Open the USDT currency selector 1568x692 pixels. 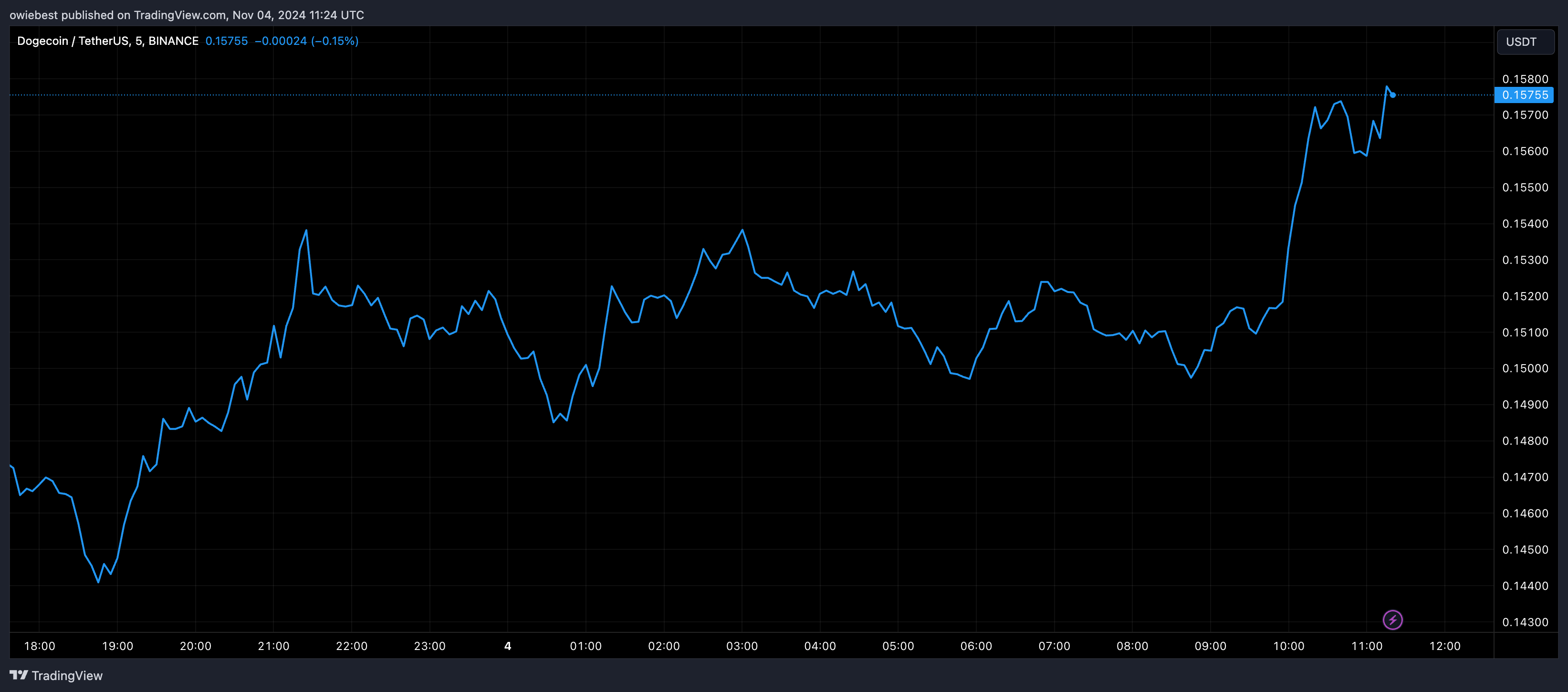1526,42
